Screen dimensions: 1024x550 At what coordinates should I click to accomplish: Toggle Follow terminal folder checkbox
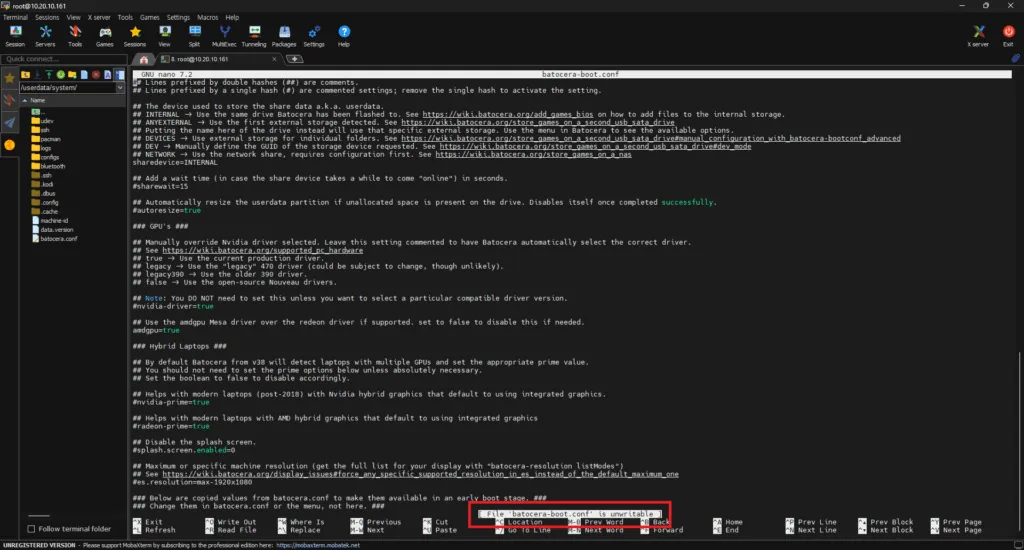(x=31, y=528)
